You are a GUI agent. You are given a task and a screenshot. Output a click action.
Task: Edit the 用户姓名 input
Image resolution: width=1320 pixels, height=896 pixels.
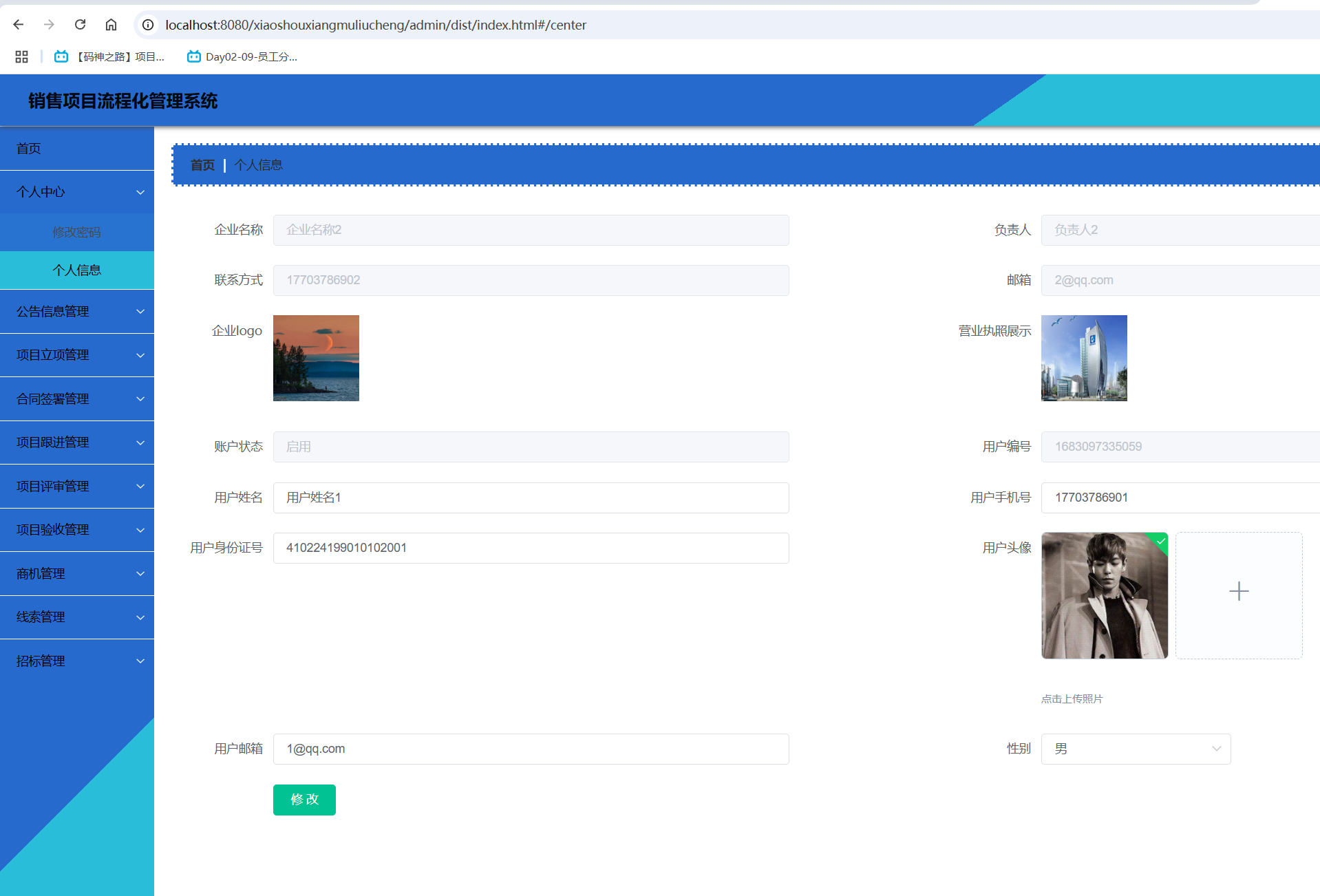click(x=531, y=498)
